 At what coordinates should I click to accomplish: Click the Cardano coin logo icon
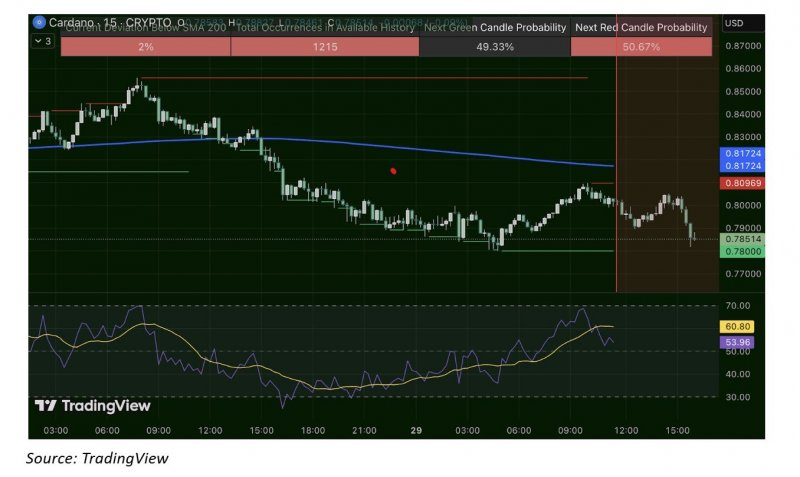tap(39, 22)
